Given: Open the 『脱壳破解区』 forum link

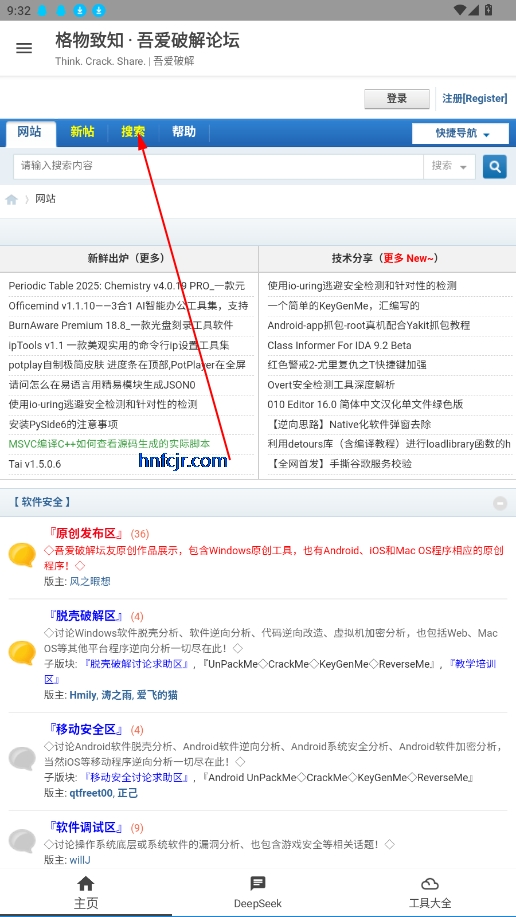Looking at the screenshot, I should (x=87, y=616).
